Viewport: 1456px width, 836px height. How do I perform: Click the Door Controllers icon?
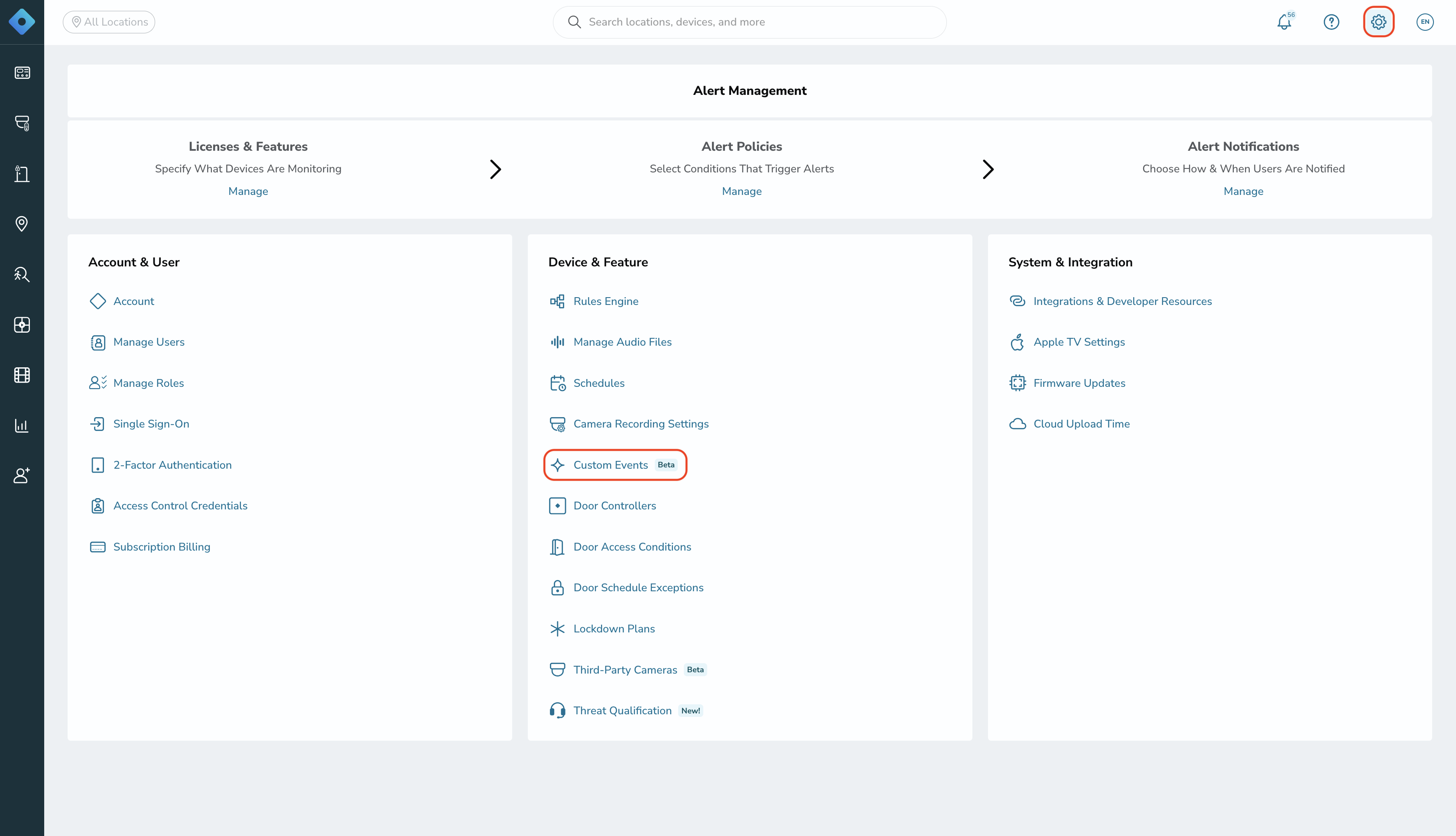point(557,506)
